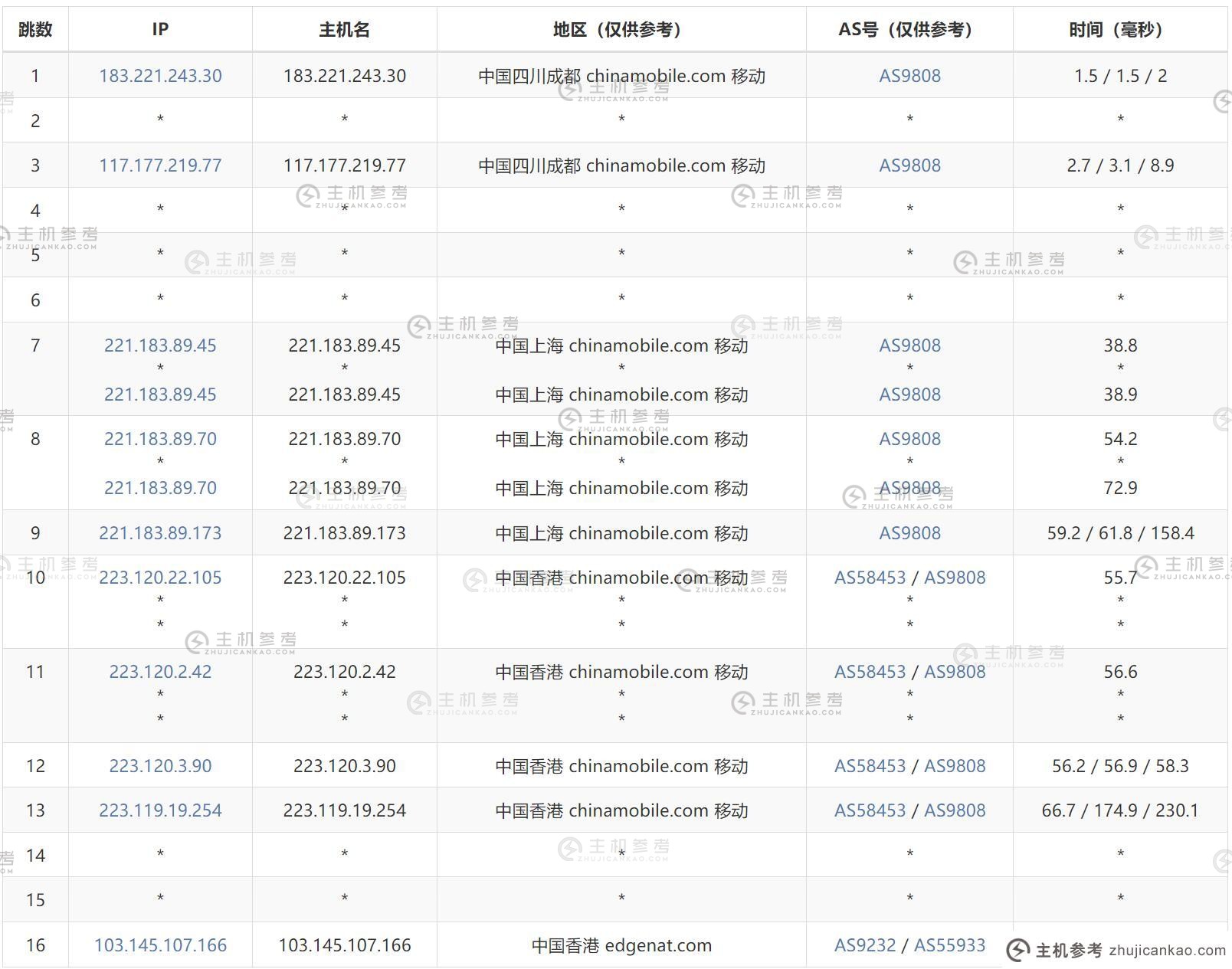Image resolution: width=1232 pixels, height=969 pixels.
Task: Open IP link 183.221.243.30
Action: (x=160, y=76)
